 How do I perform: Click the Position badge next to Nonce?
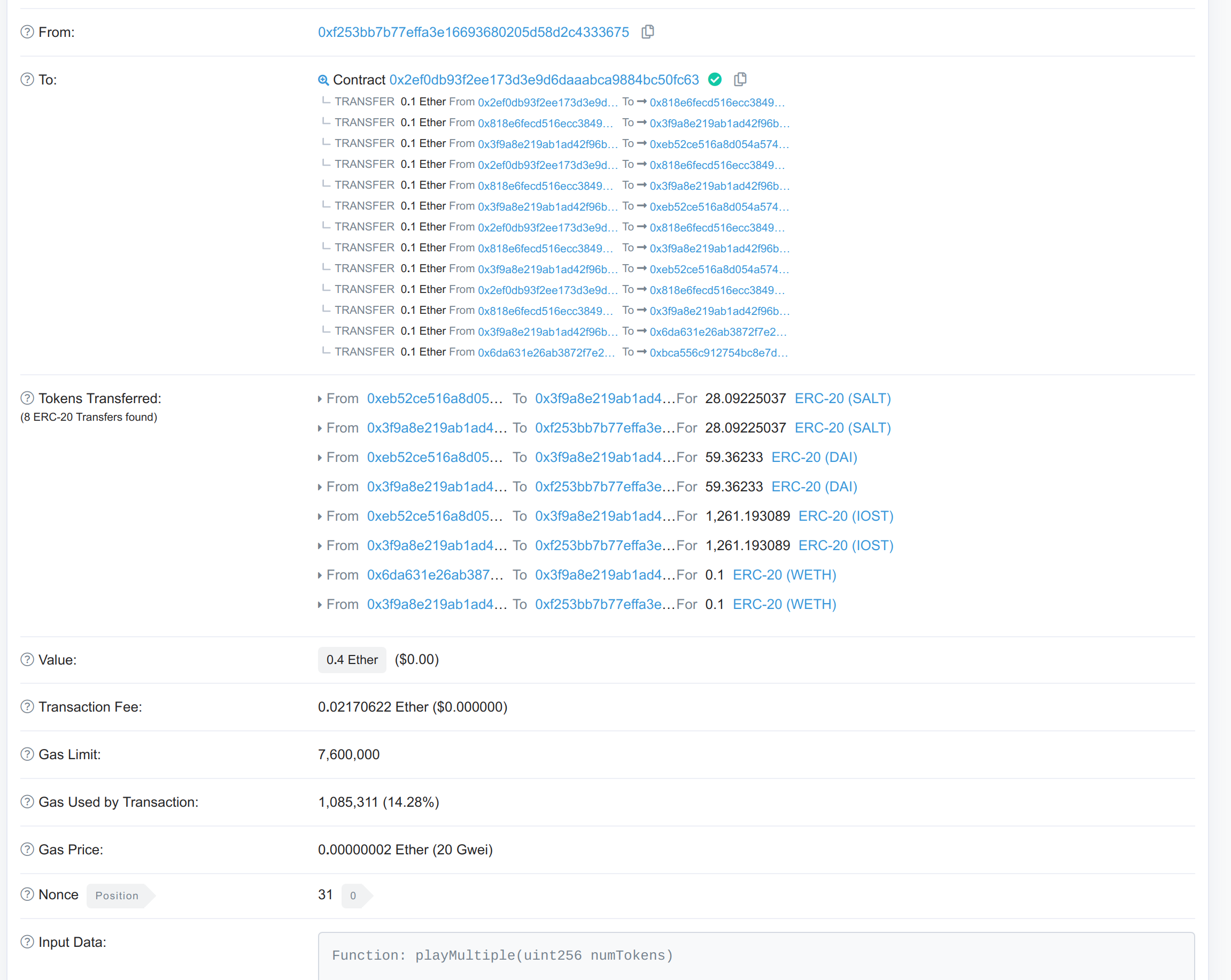pyautogui.click(x=117, y=896)
